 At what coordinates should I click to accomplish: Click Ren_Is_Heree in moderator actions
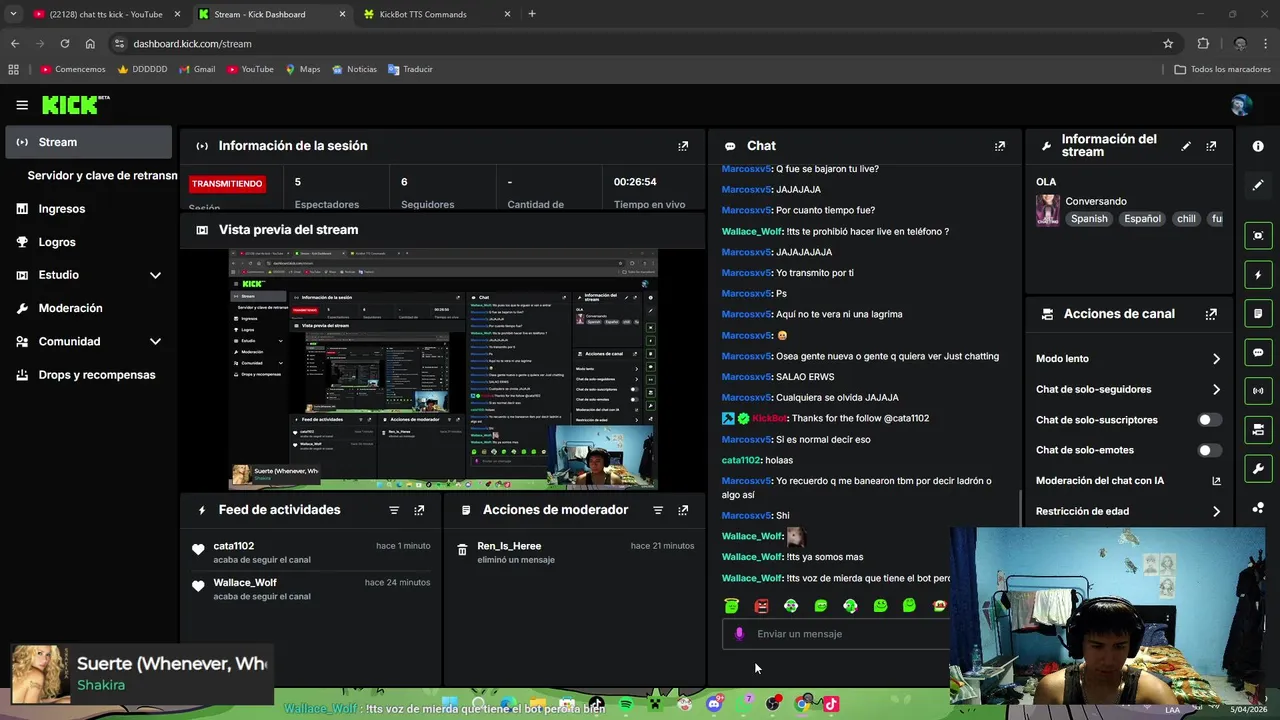tap(509, 546)
